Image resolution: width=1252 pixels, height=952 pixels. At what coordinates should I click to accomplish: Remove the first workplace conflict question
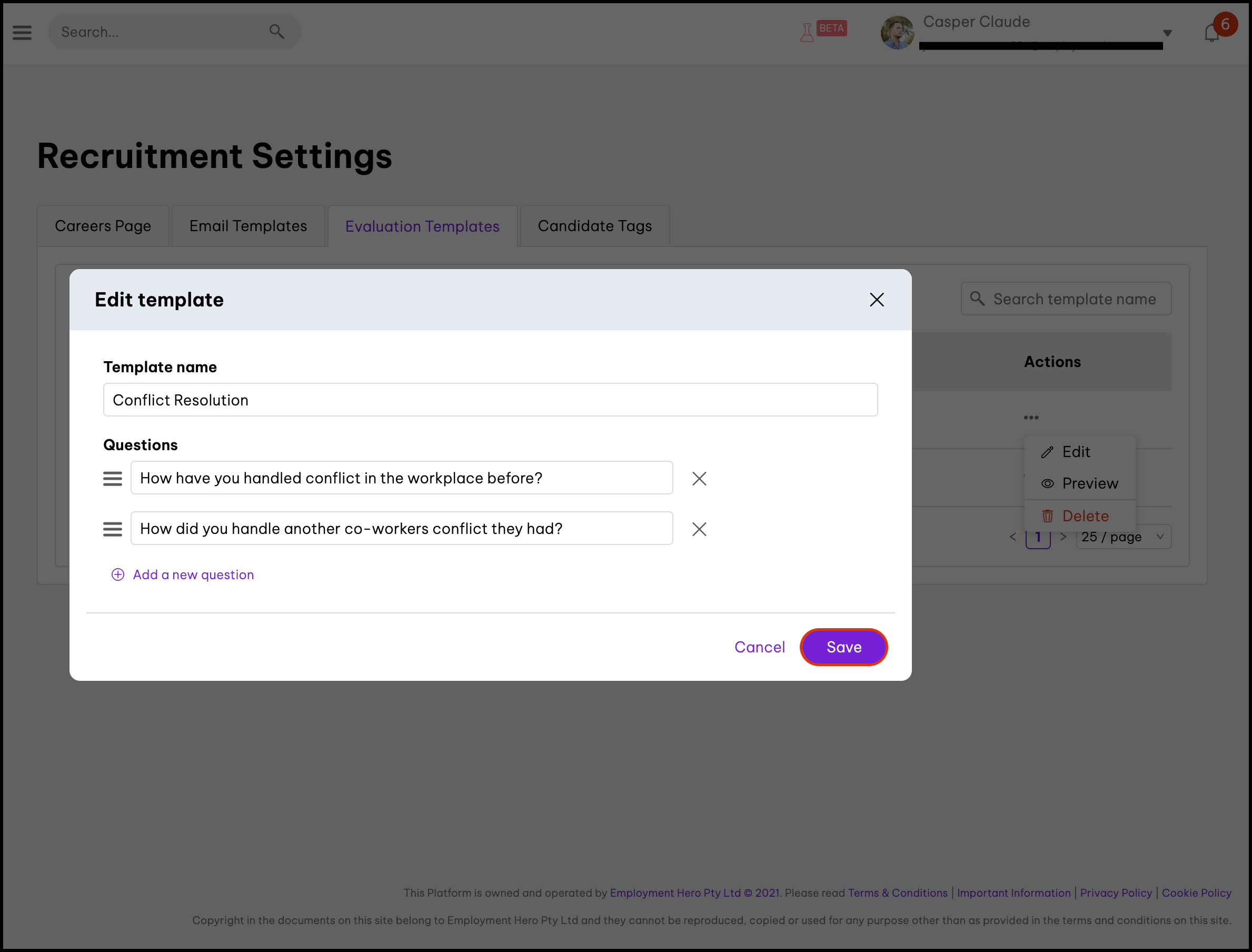tap(699, 479)
